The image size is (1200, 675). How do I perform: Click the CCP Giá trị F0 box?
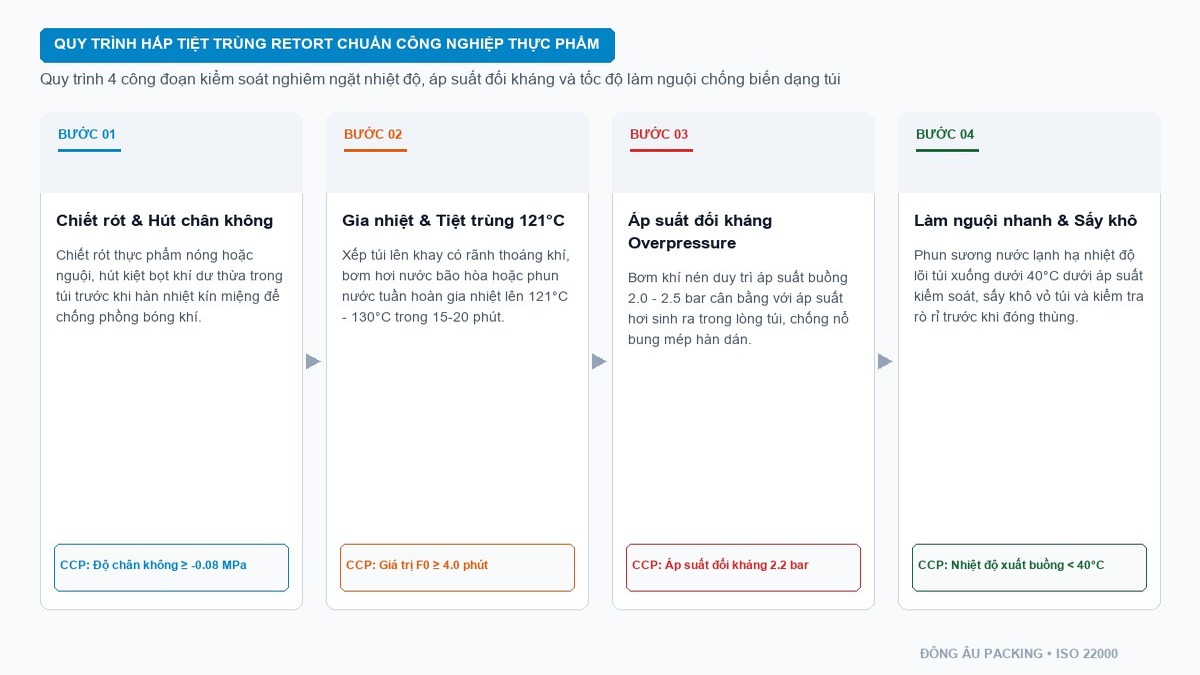pyautogui.click(x=457, y=567)
